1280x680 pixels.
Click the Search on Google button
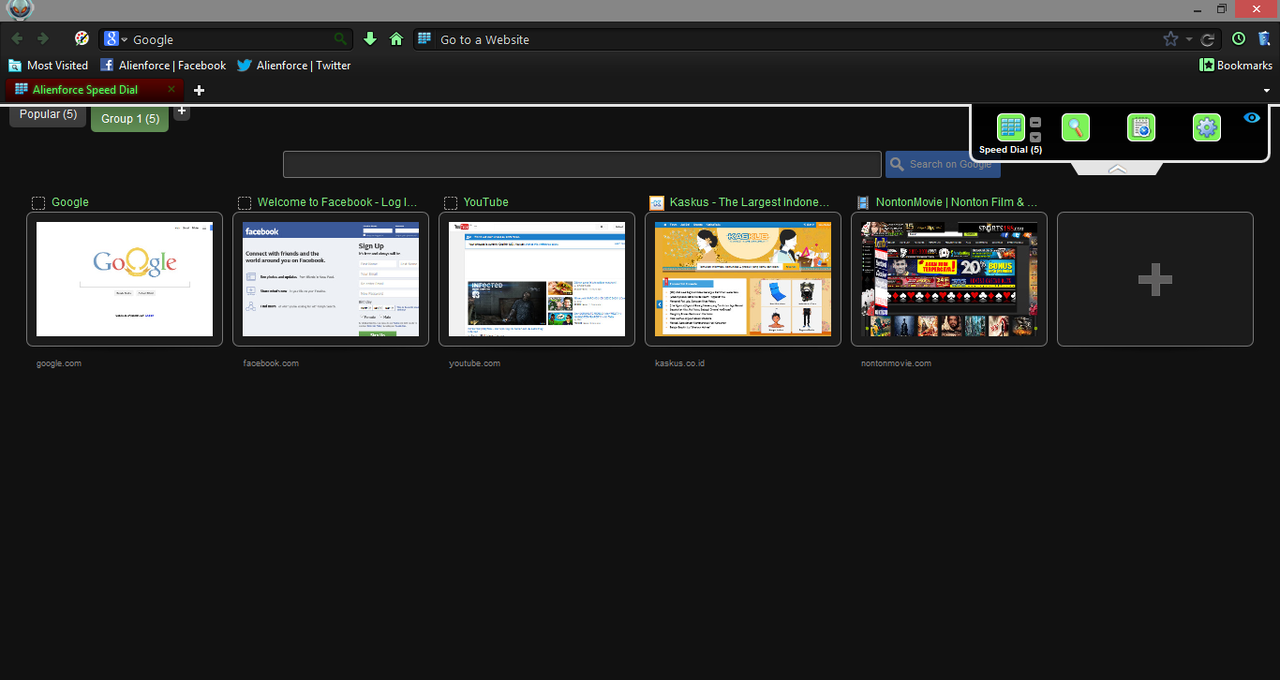click(943, 164)
